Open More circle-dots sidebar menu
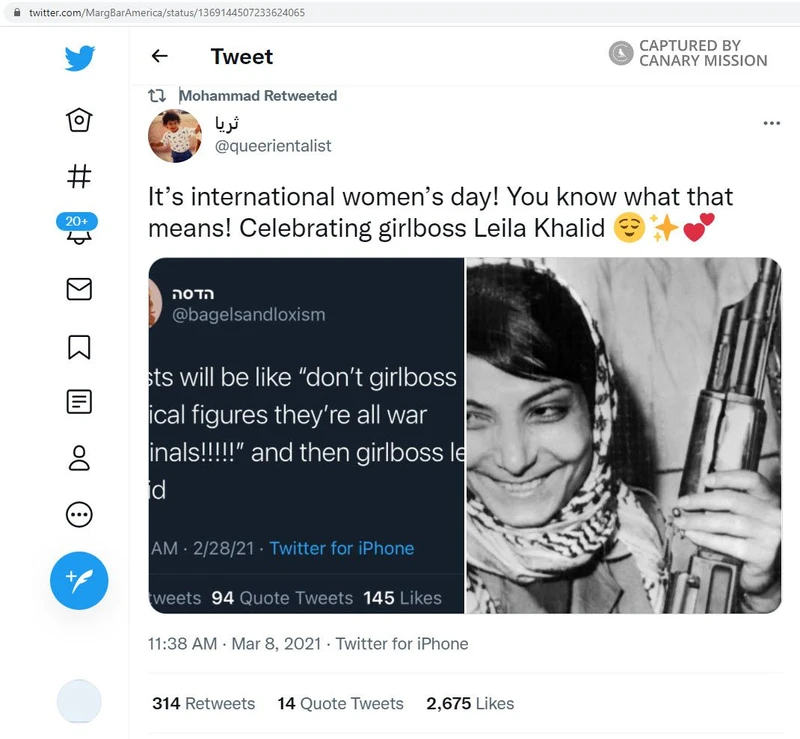Screen dimensions: 800x739 click(79, 515)
